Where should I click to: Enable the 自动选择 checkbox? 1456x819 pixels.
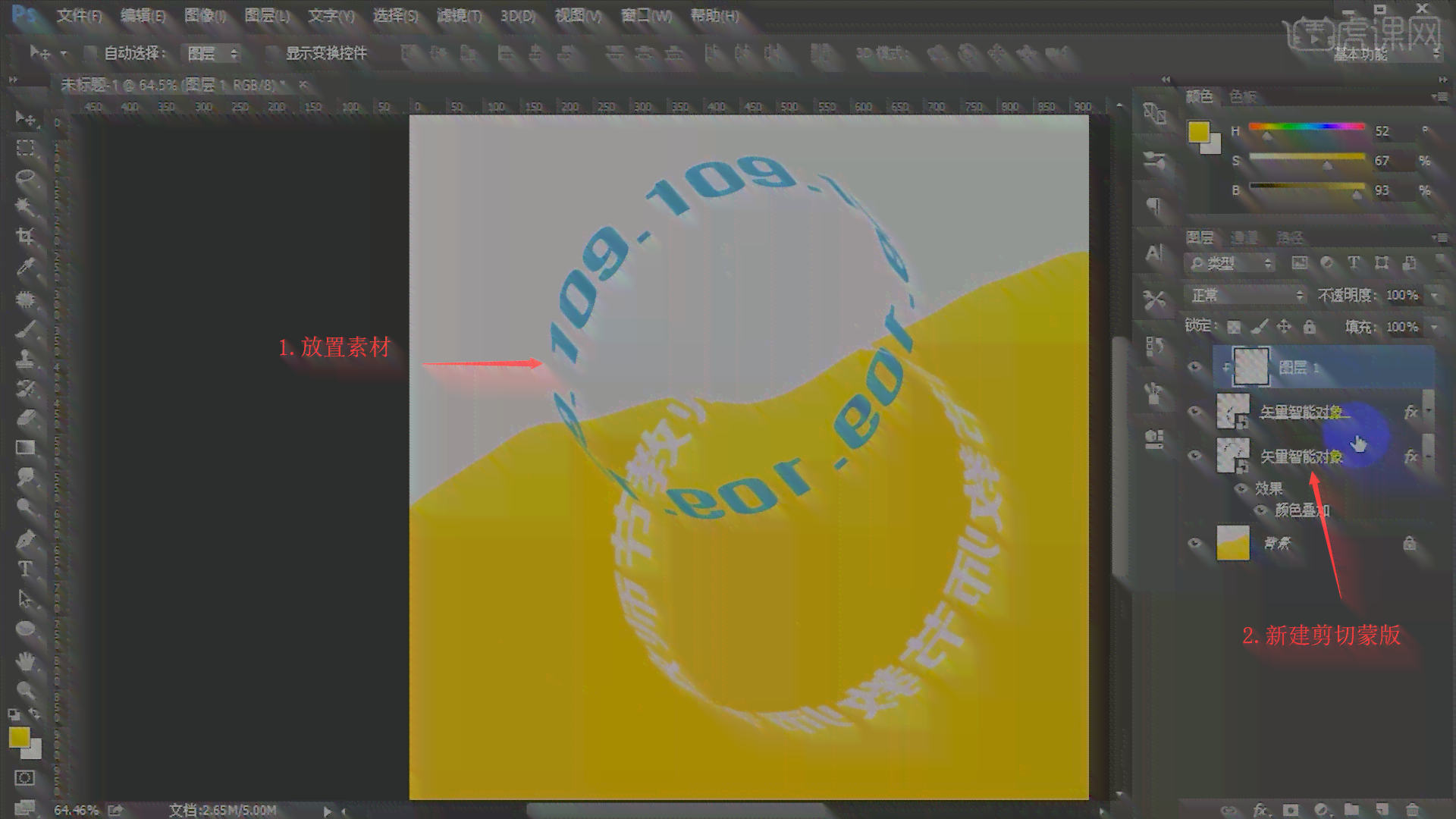[90, 53]
